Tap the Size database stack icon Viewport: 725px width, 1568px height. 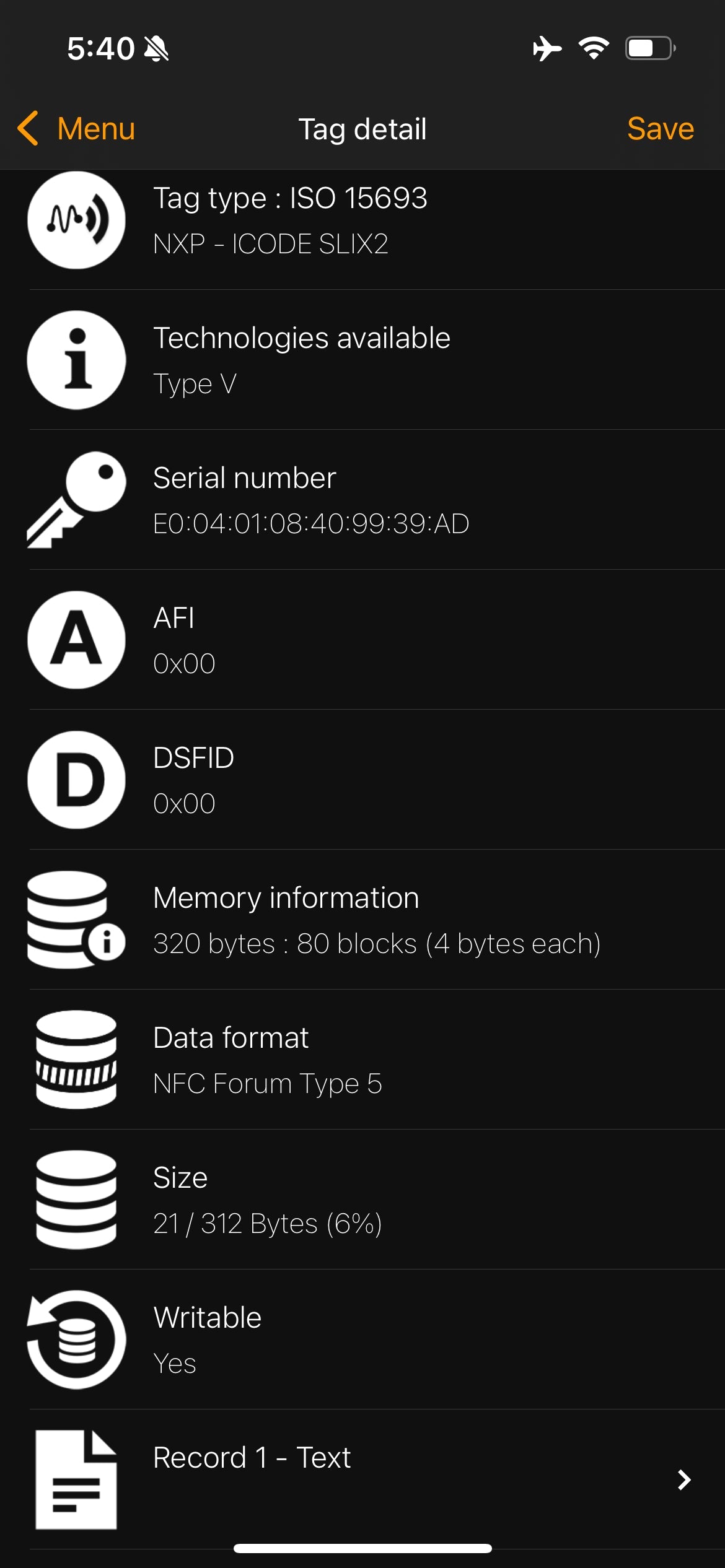point(76,1200)
